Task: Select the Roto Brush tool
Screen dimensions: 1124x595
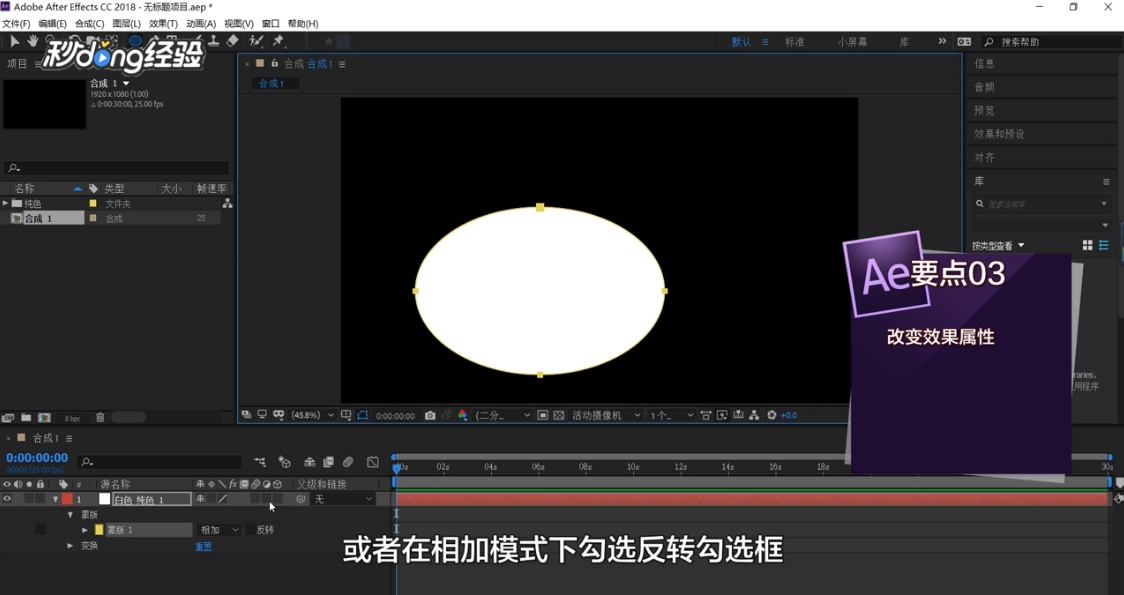Action: tap(257, 41)
